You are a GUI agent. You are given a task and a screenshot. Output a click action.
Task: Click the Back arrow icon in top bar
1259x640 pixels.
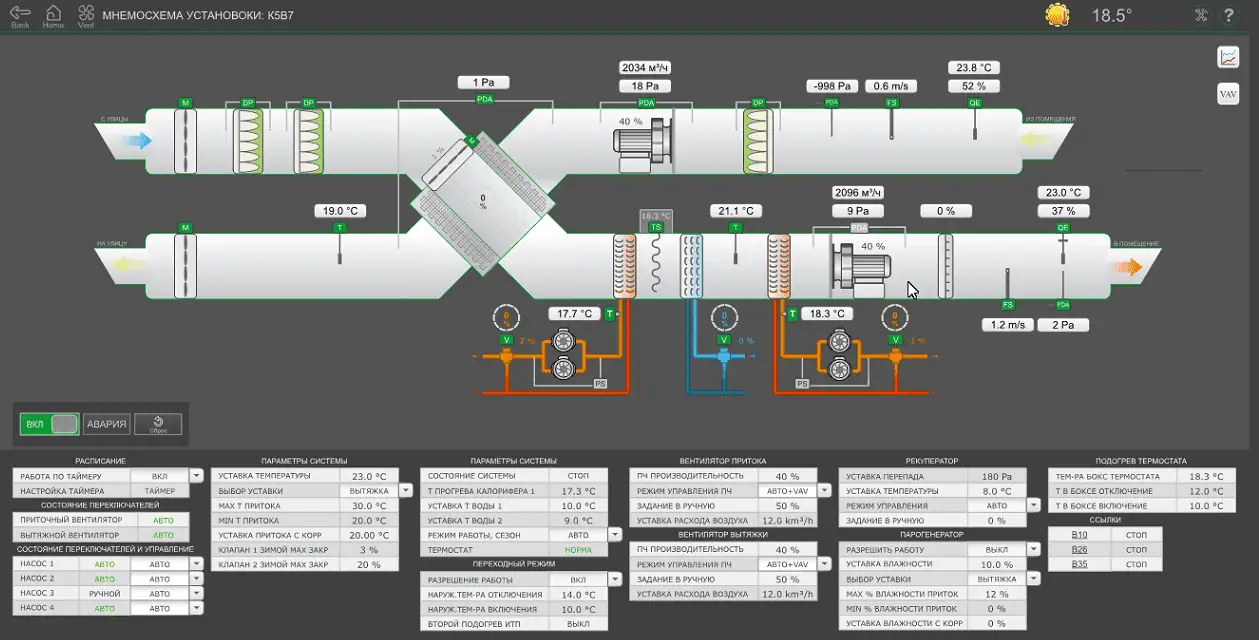(19, 13)
